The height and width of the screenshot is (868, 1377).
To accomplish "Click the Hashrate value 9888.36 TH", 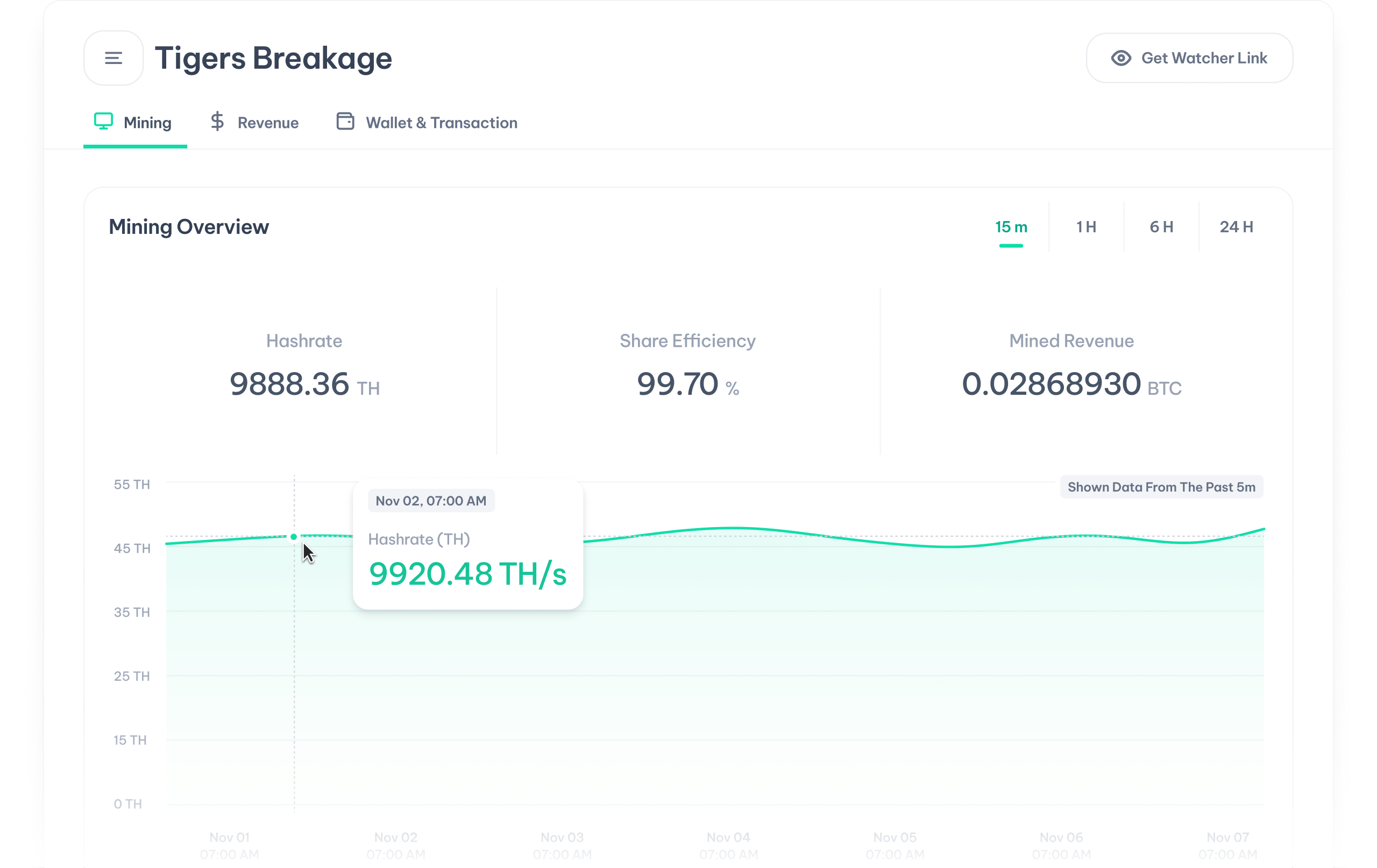I will pyautogui.click(x=304, y=383).
